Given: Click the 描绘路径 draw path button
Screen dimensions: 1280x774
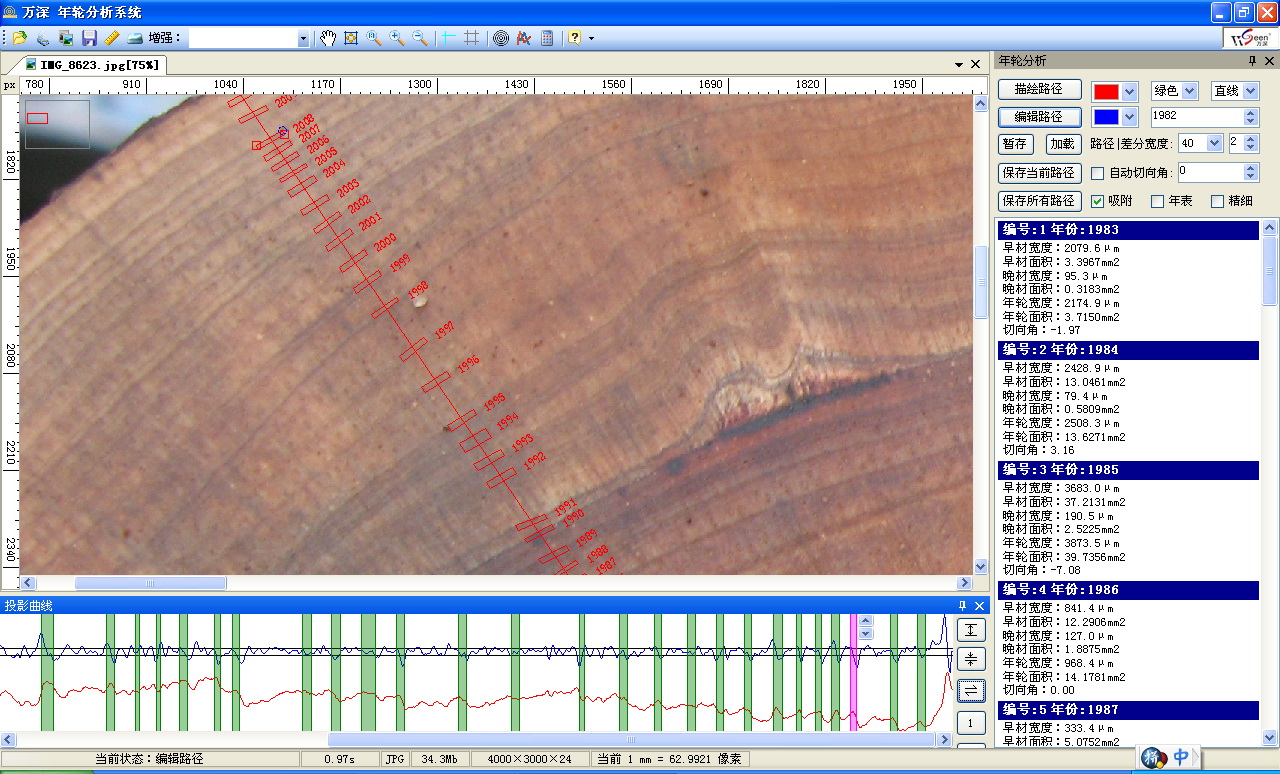Looking at the screenshot, I should click(1038, 90).
